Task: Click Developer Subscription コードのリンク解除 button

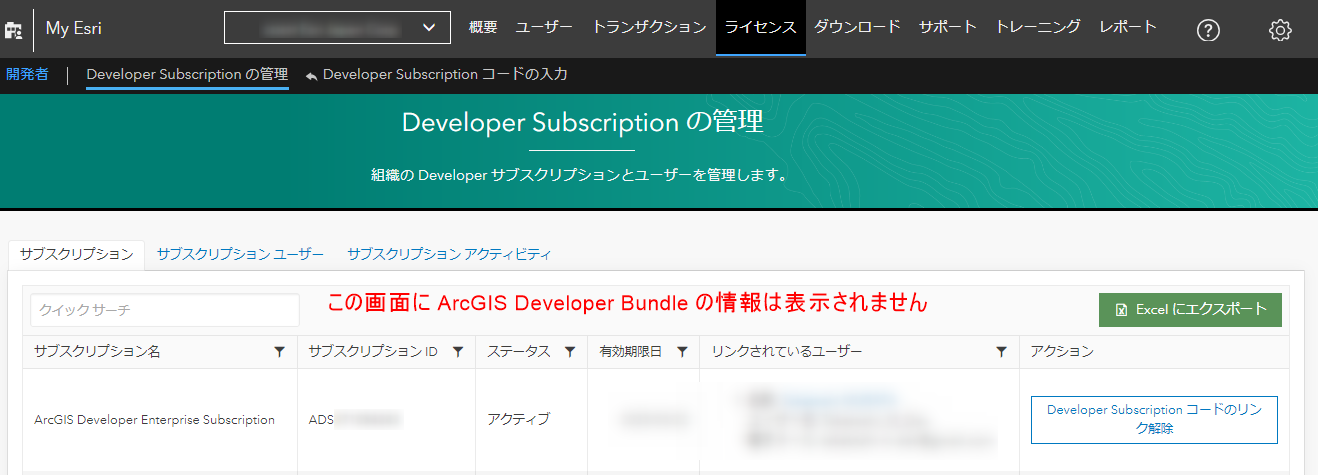Action: click(1154, 420)
